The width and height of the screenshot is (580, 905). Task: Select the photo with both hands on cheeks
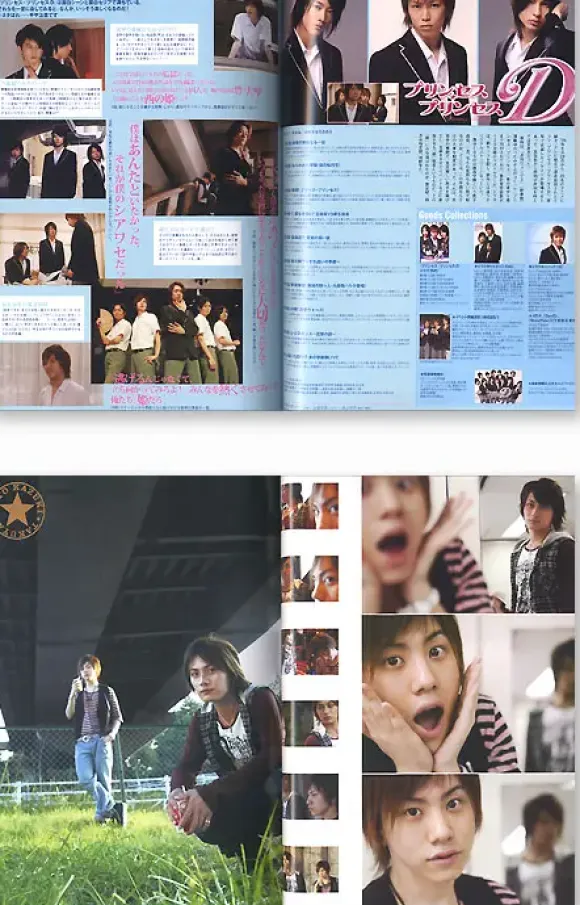[x=437, y=693]
